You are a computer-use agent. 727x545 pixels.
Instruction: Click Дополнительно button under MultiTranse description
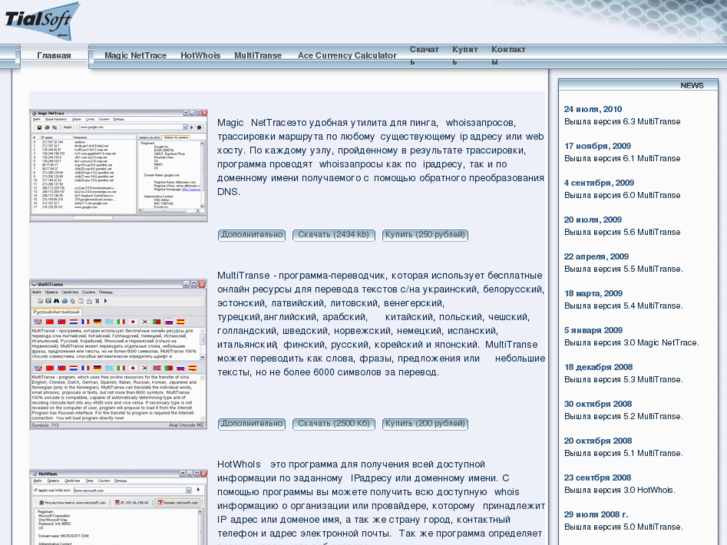(252, 424)
